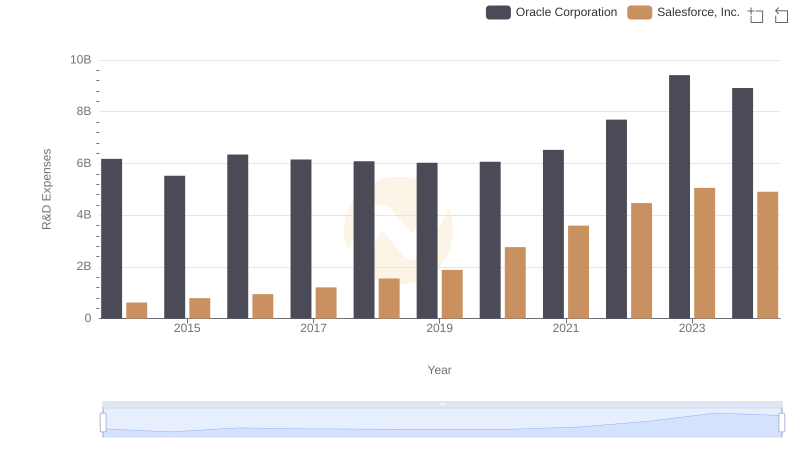Click Oracle's tallest bar for 2023

tap(680, 197)
